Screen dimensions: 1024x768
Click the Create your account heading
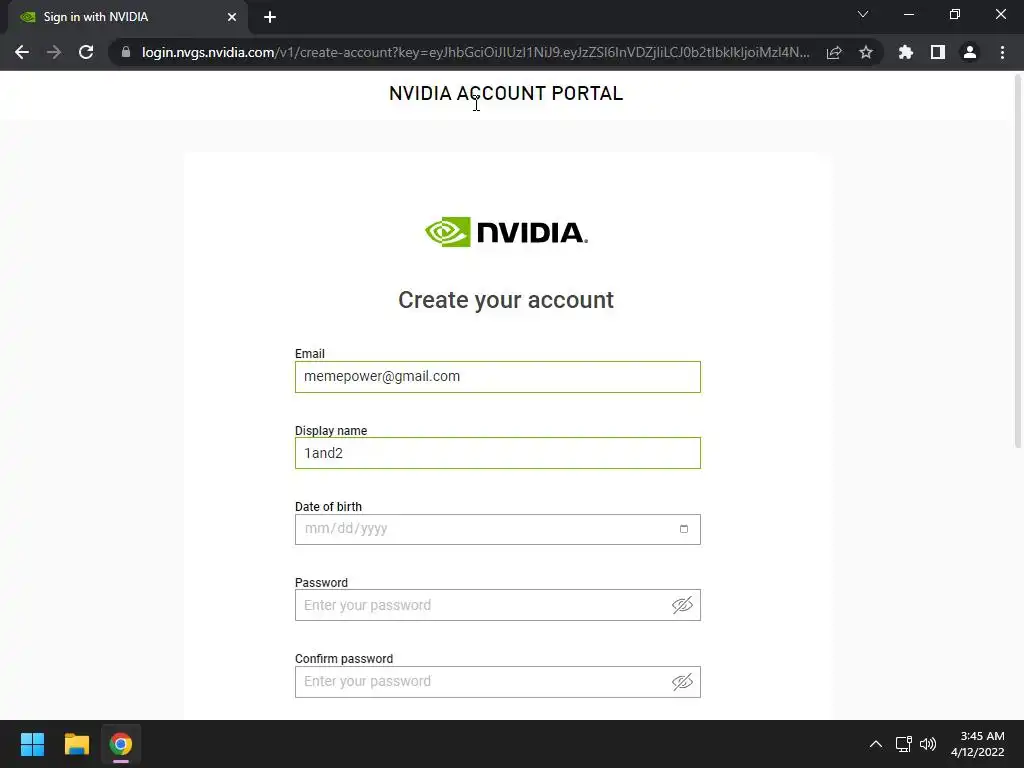click(506, 300)
